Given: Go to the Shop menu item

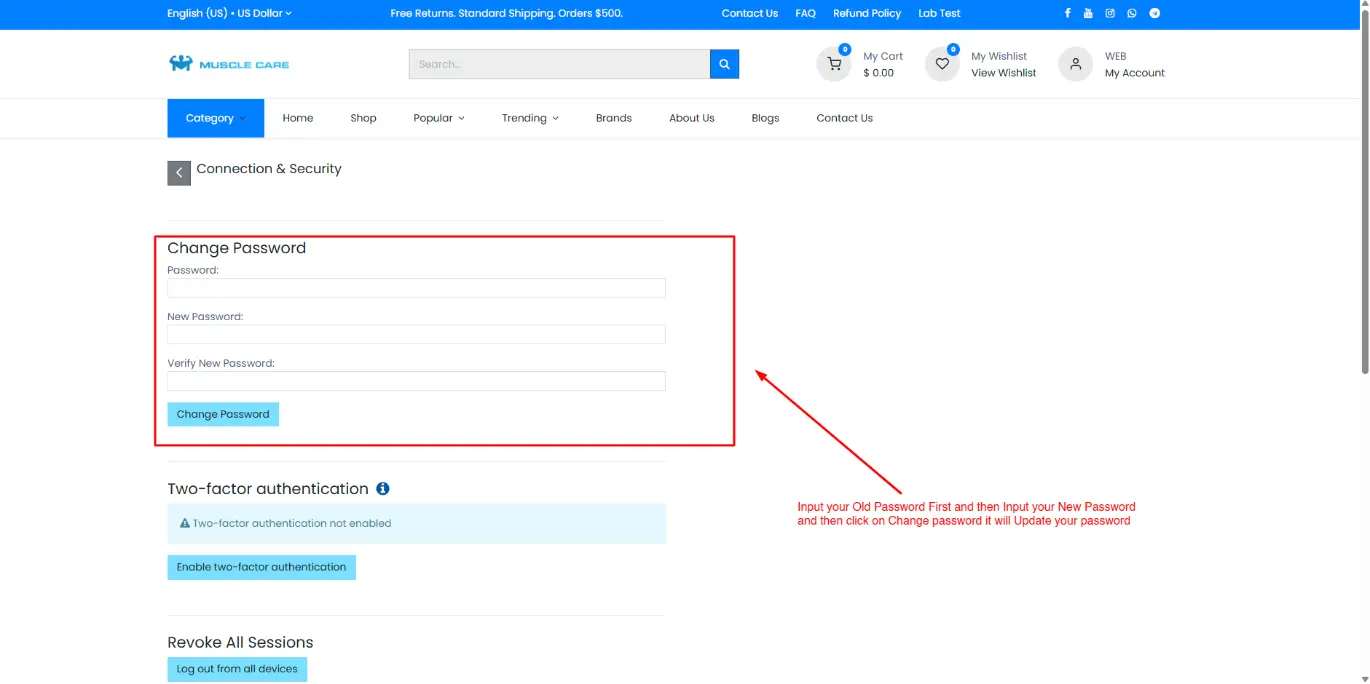Looking at the screenshot, I should 363,118.
